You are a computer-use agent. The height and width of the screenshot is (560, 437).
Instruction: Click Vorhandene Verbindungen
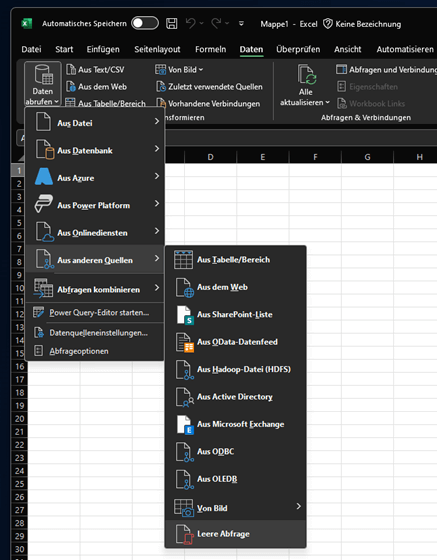click(x=209, y=104)
